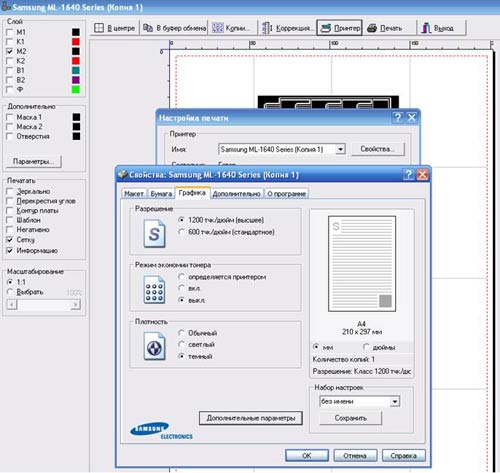Open the Набор настроек dropdown

point(395,401)
